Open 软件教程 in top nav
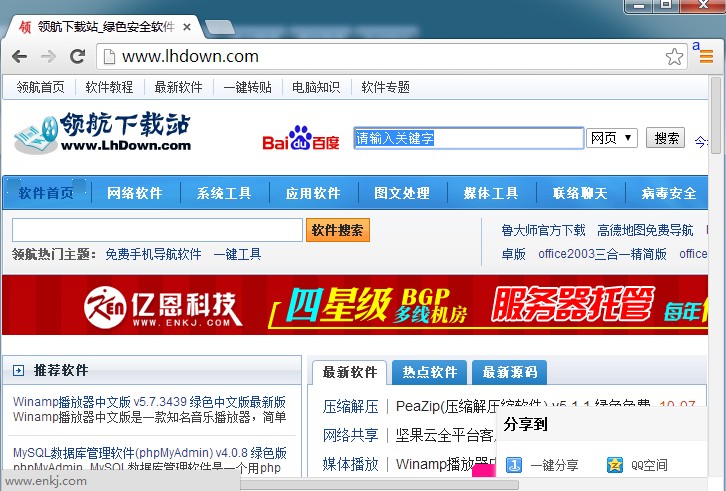Screen dimensions: 726x491 tap(109, 87)
